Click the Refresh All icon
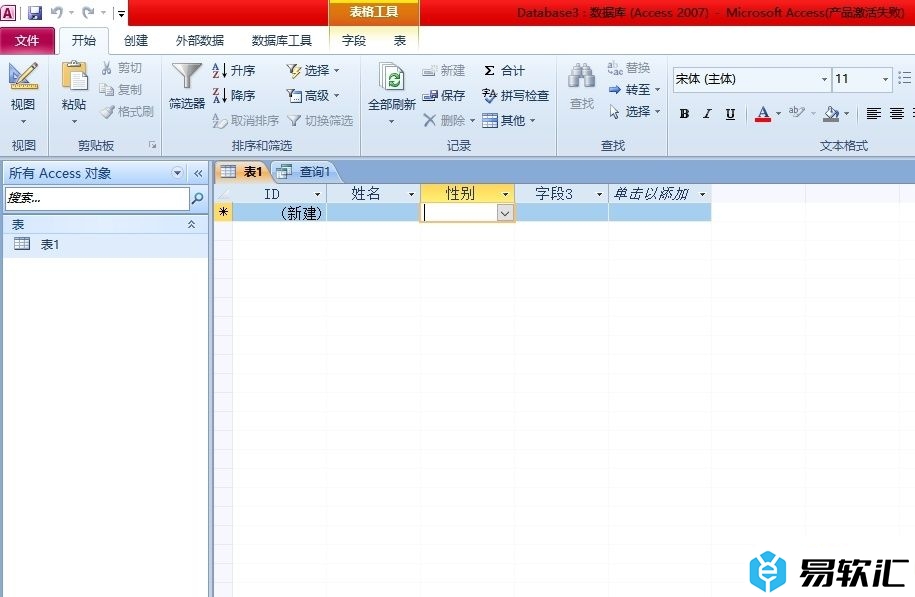Image resolution: width=915 pixels, height=597 pixels. pos(391,78)
